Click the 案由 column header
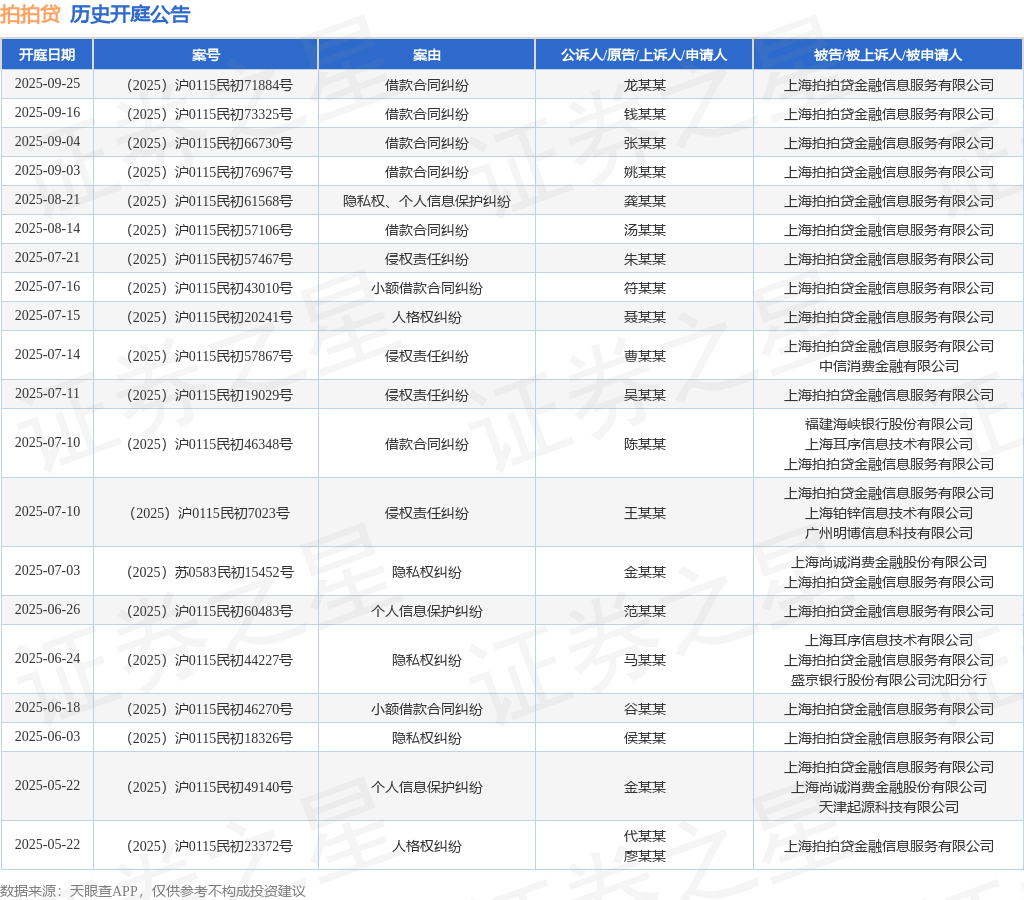Image resolution: width=1024 pixels, height=900 pixels. pyautogui.click(x=426, y=55)
